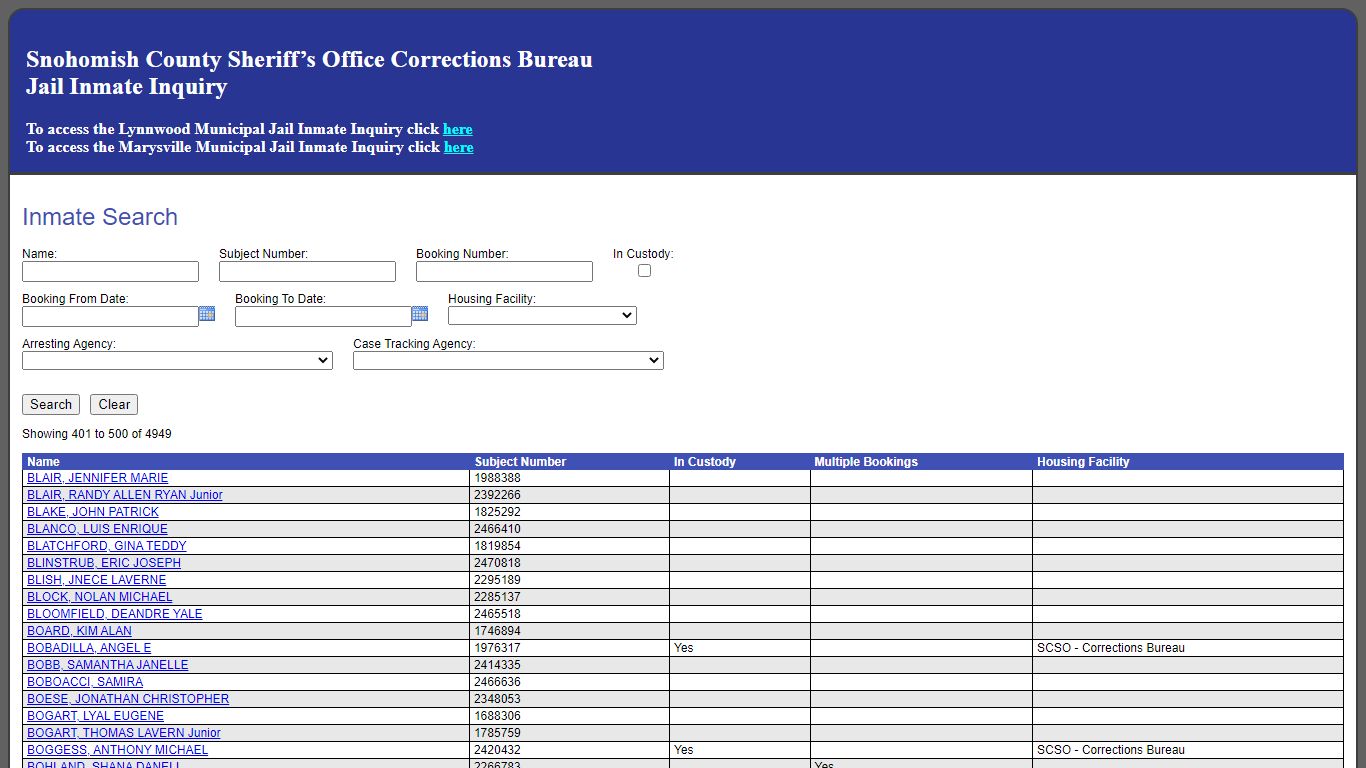The height and width of the screenshot is (768, 1366).
Task: Click Housing Facility cell in BOBADILLA row
Action: coord(1188,648)
